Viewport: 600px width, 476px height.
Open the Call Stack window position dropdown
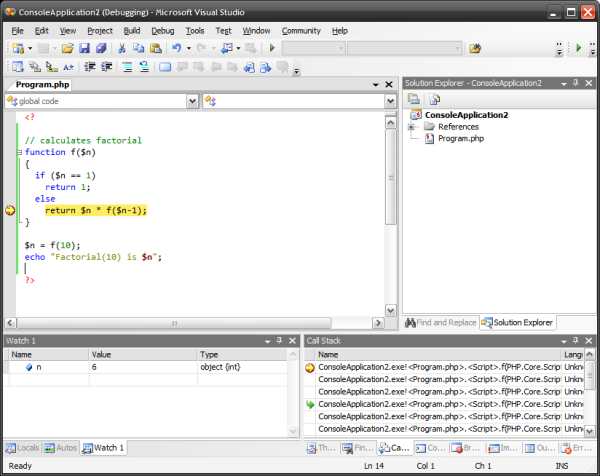(x=564, y=341)
